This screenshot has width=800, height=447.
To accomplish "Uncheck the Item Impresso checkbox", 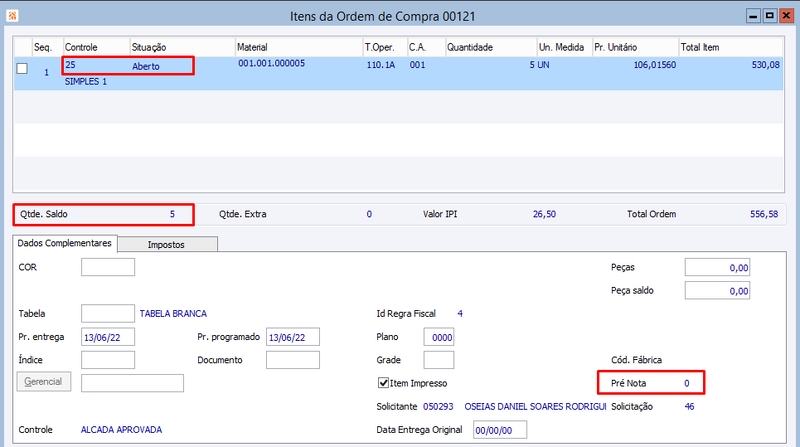I will [x=383, y=383].
